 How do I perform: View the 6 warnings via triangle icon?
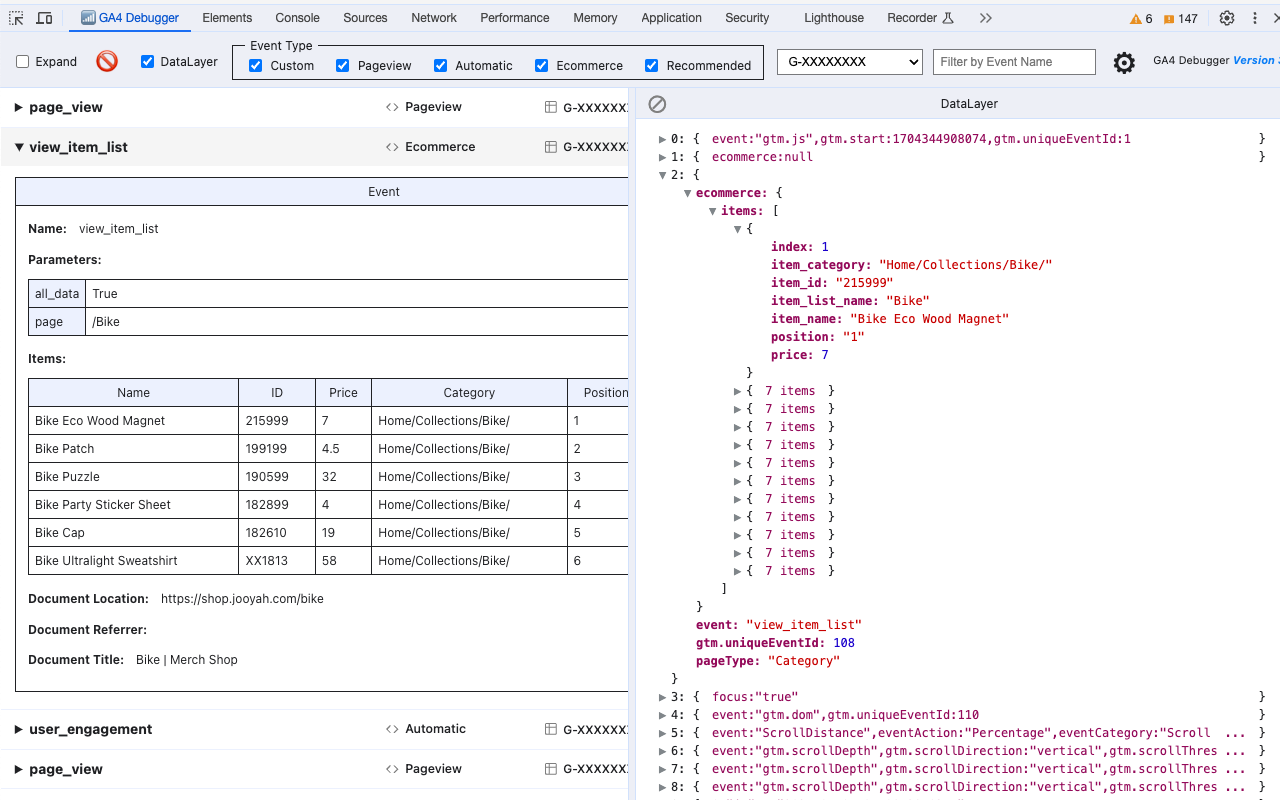1134,17
